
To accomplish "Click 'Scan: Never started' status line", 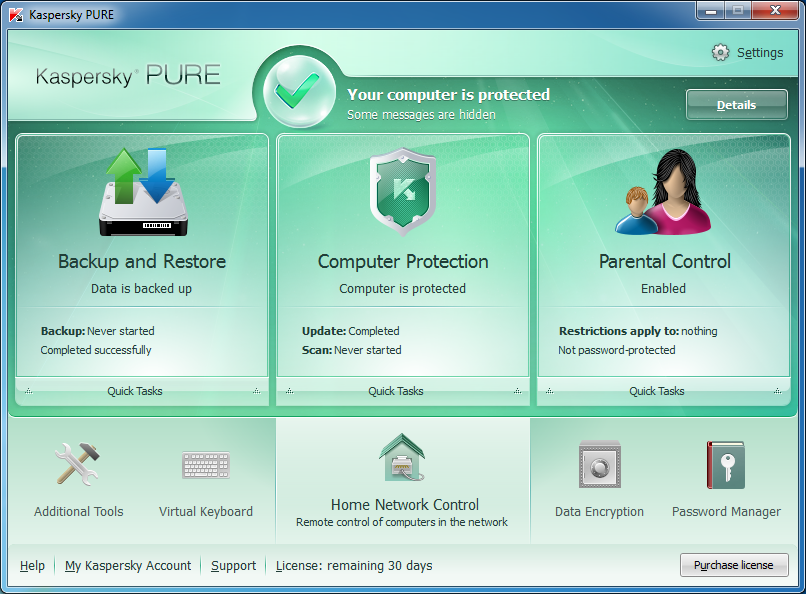I will pyautogui.click(x=352, y=350).
